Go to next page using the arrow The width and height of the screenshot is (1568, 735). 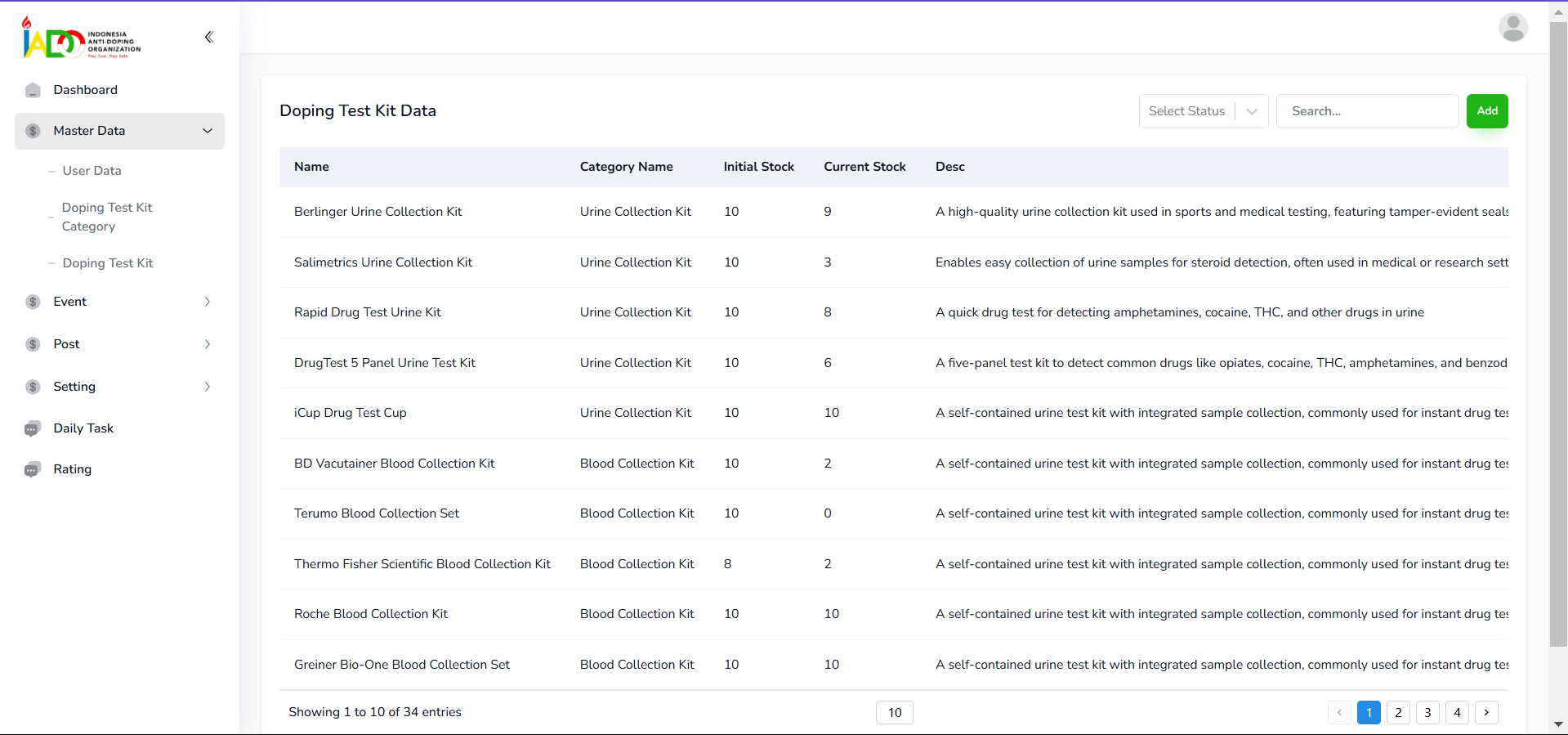tap(1486, 712)
